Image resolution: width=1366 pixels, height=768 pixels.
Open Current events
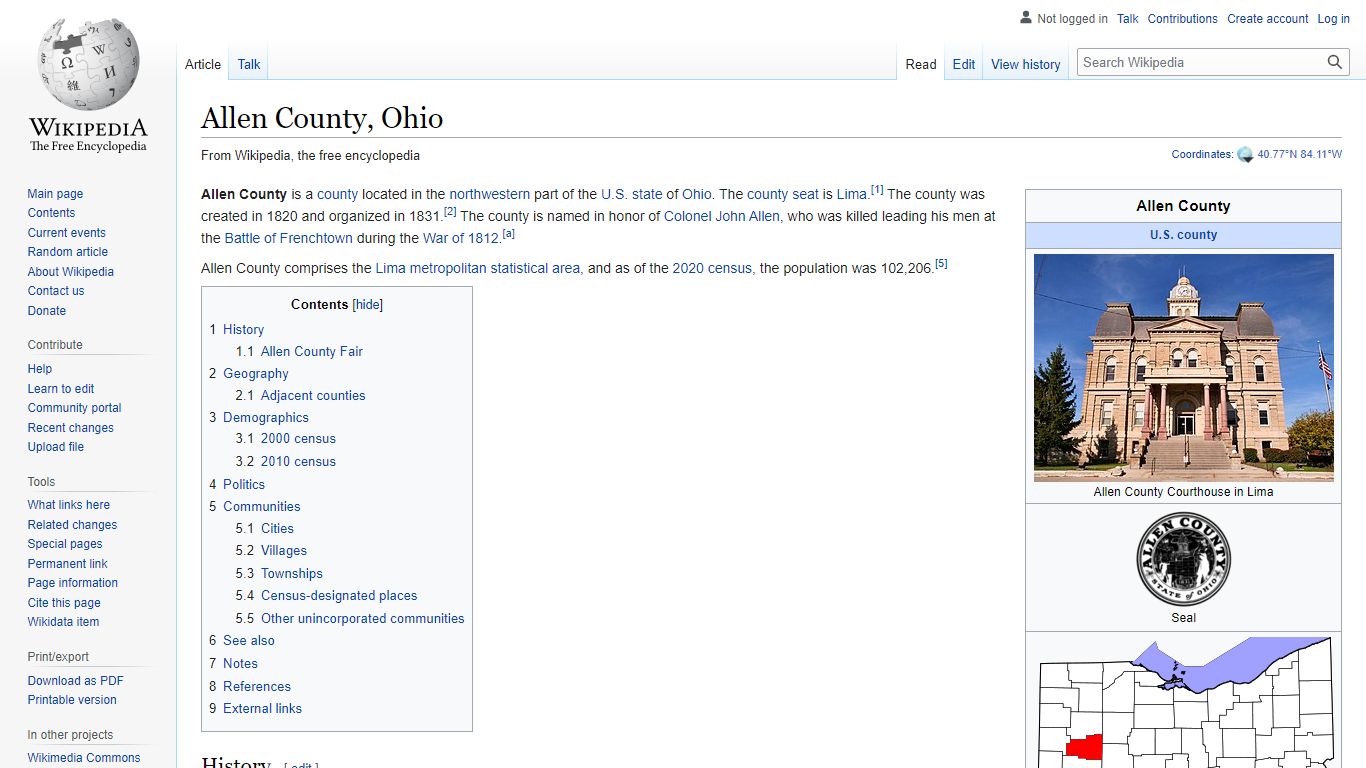click(x=66, y=233)
